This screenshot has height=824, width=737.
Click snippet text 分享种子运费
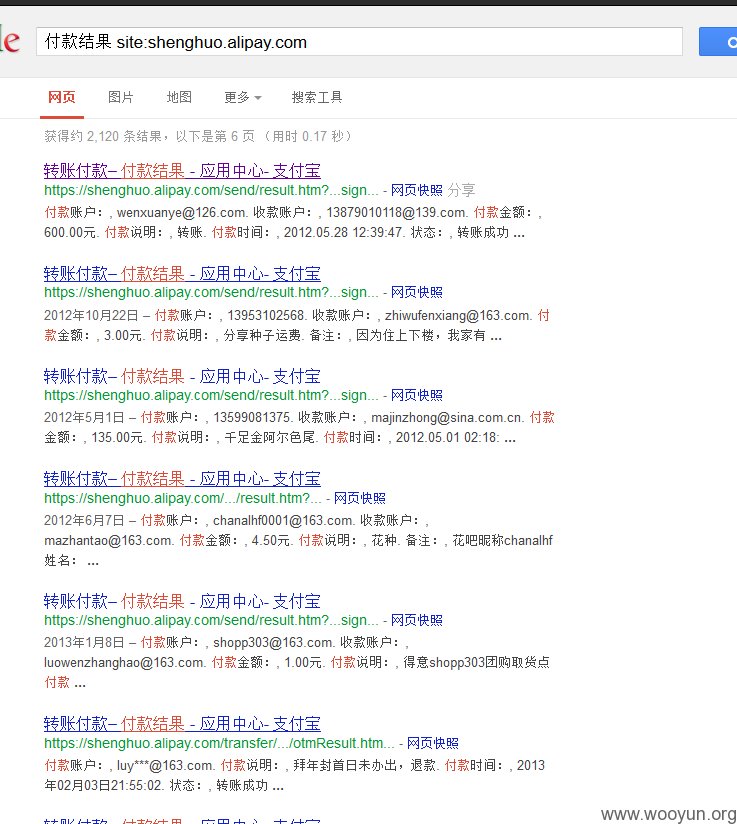tap(262, 335)
